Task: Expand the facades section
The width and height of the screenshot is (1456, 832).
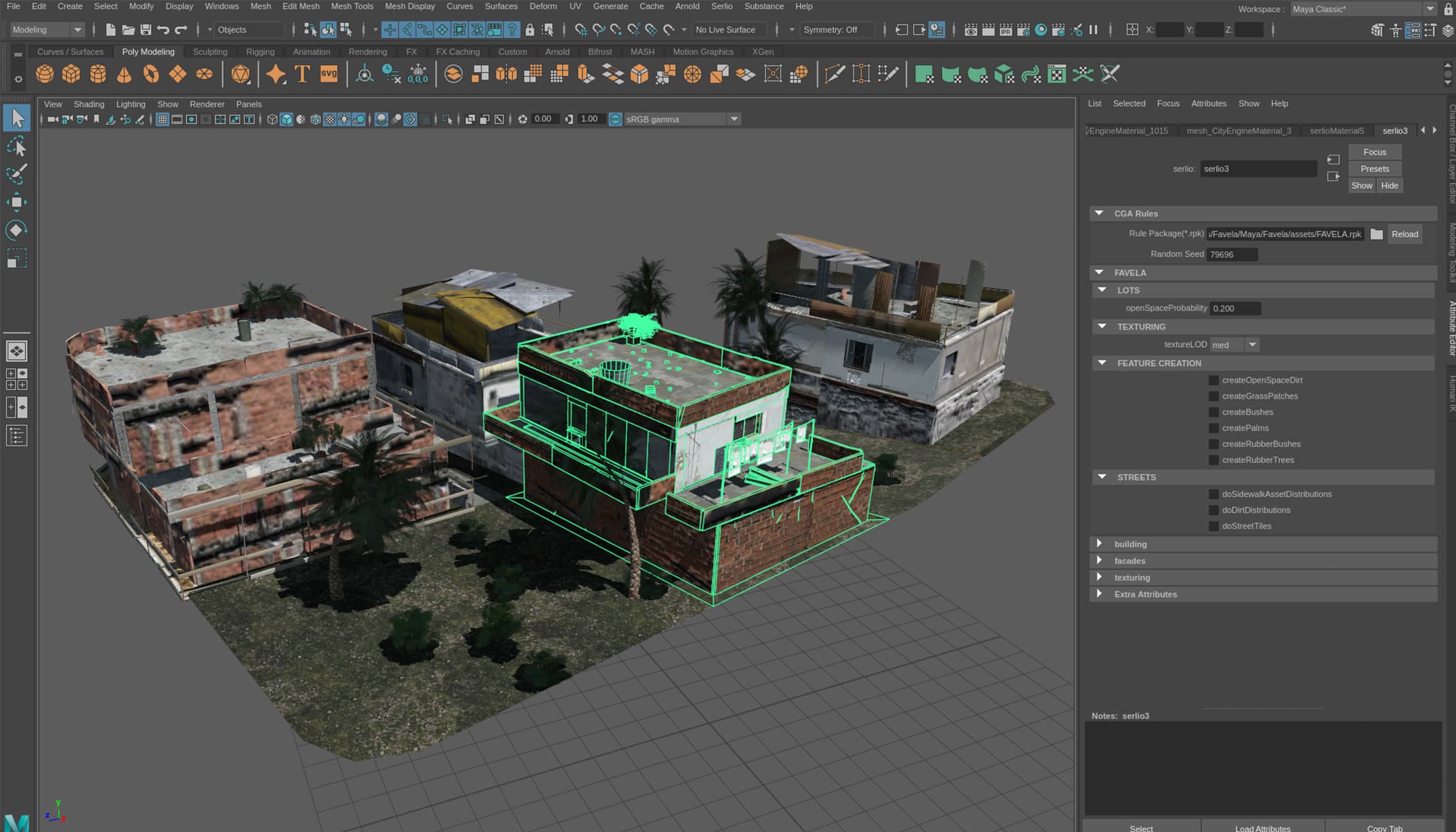Action: [x=1100, y=560]
